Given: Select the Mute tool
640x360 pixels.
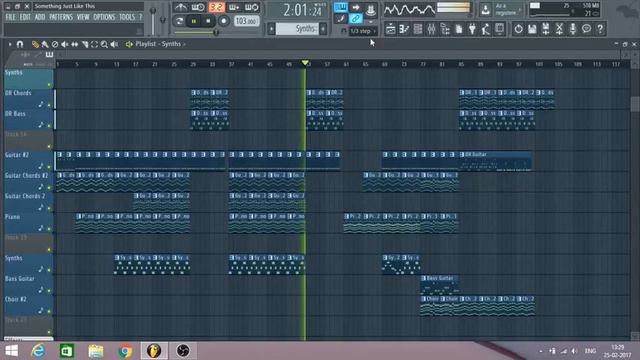Looking at the screenshot, I should [x=64, y=44].
